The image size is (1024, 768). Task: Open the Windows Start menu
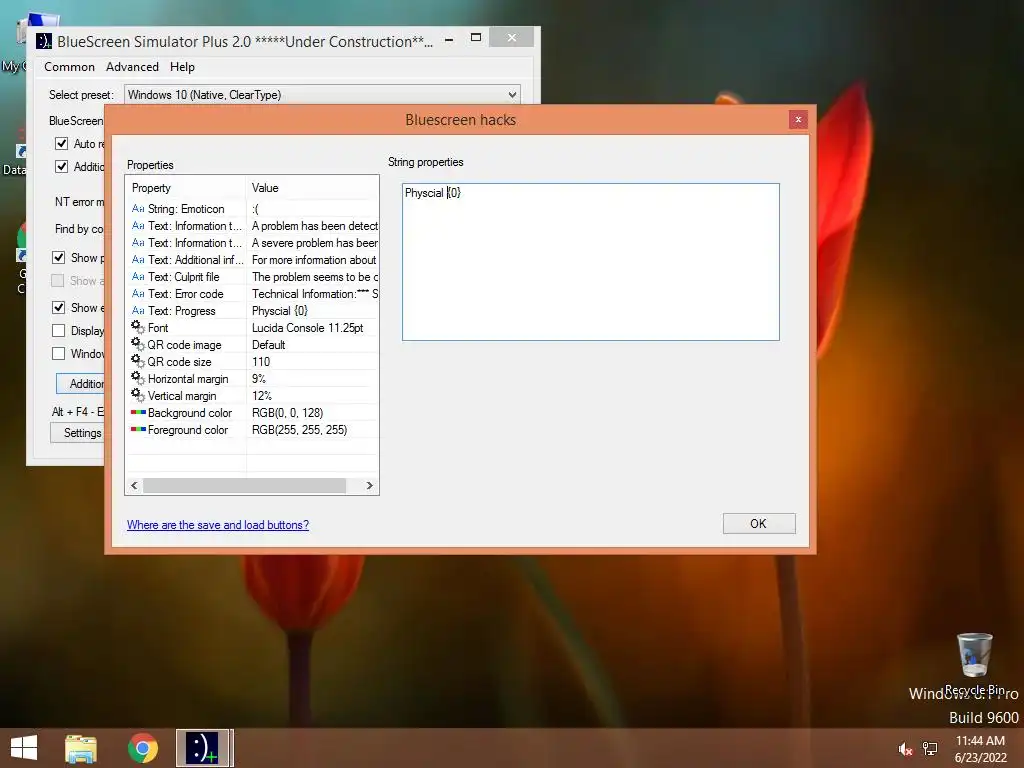[24, 748]
